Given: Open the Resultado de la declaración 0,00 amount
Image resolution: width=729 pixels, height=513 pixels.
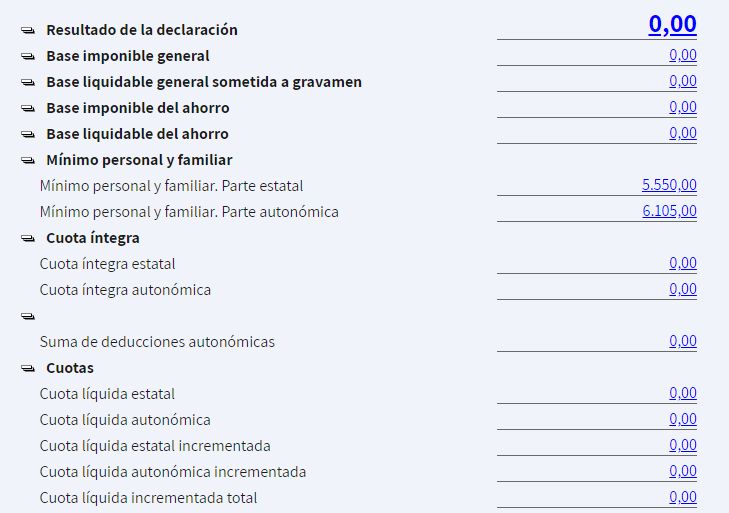Looking at the screenshot, I should [x=672, y=24].
